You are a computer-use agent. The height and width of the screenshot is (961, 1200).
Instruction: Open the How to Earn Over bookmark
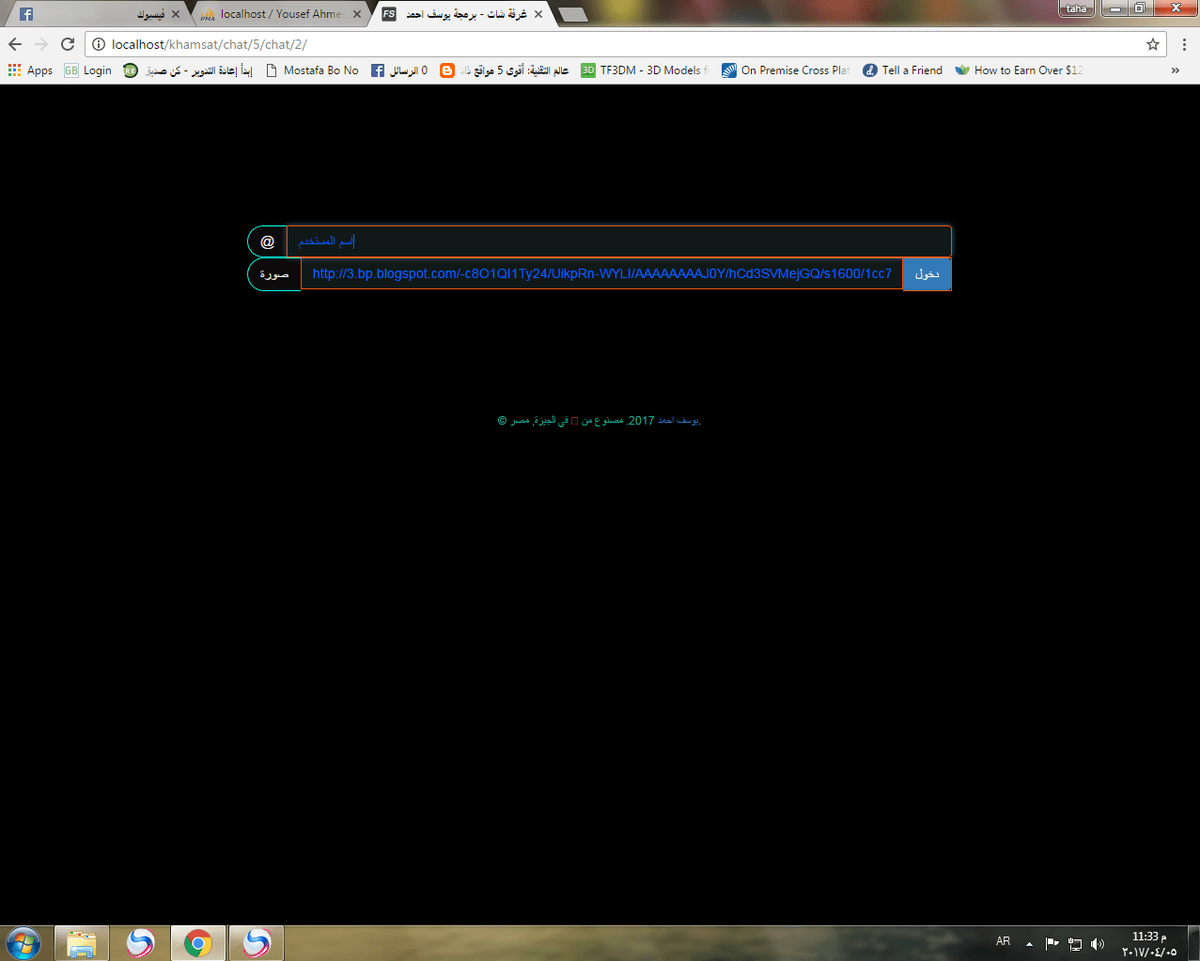(x=1019, y=71)
